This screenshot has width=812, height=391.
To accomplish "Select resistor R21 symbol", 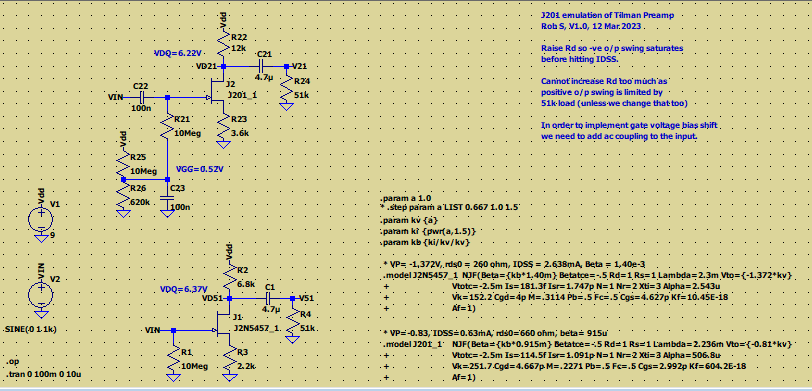I will tap(167, 125).
